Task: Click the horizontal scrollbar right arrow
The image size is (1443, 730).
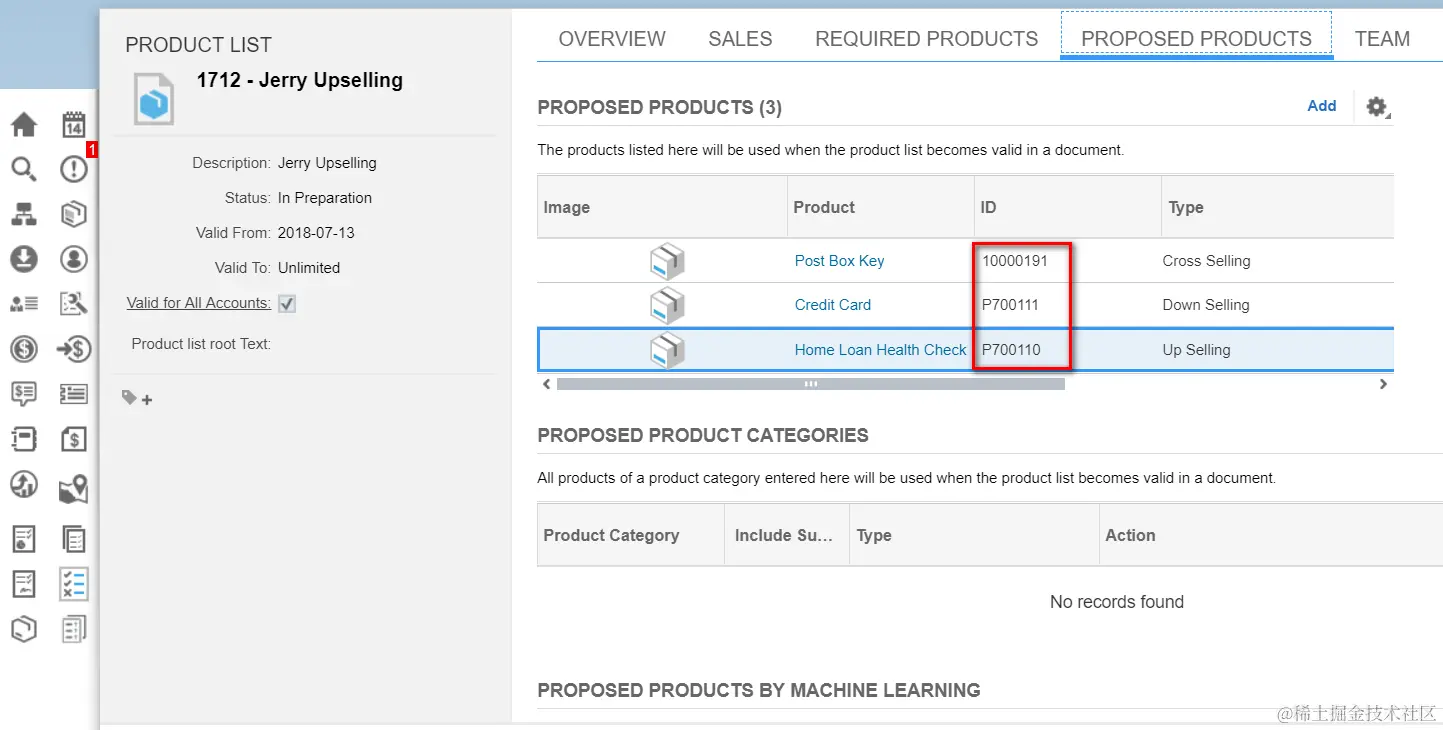Action: 1383,384
